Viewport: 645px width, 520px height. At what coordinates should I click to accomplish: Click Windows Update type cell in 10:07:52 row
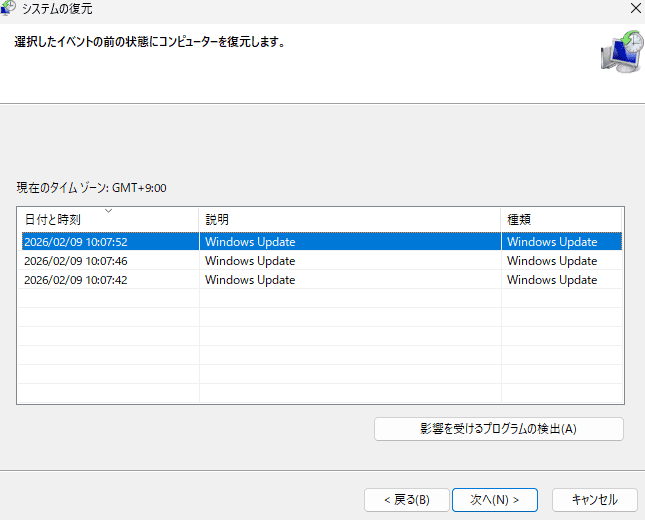click(x=552, y=242)
